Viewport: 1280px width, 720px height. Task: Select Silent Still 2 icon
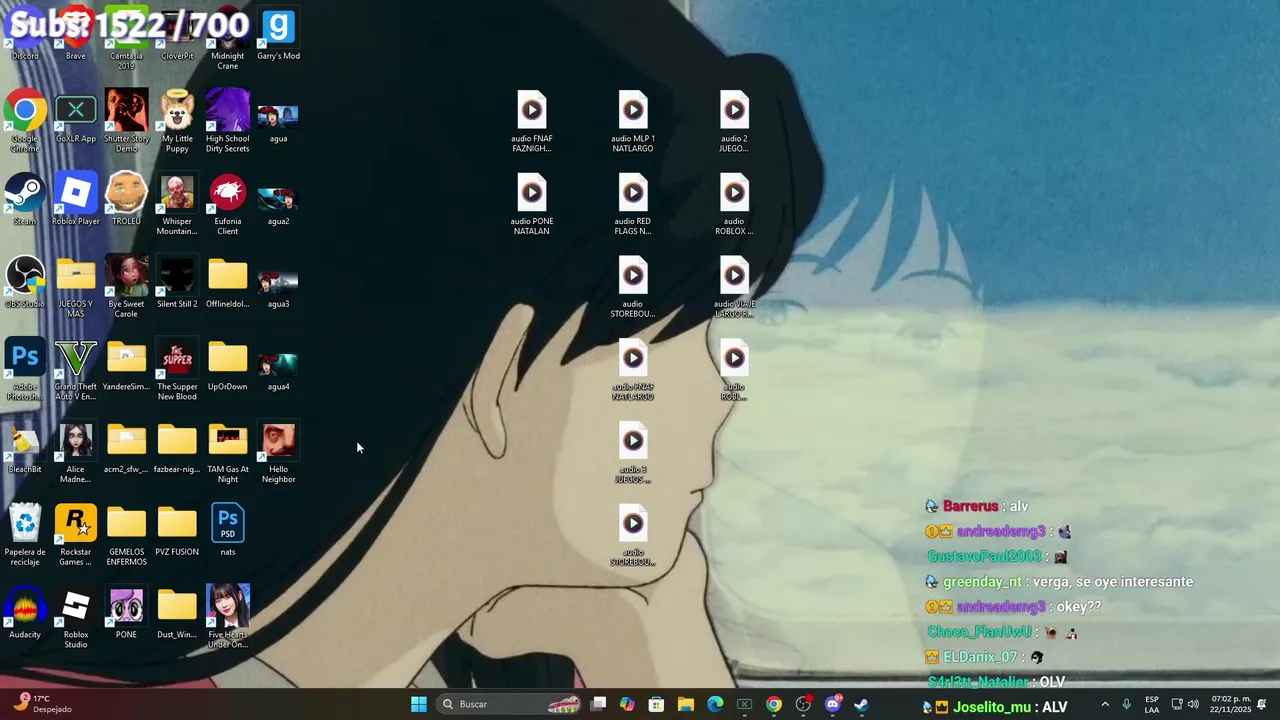177,283
